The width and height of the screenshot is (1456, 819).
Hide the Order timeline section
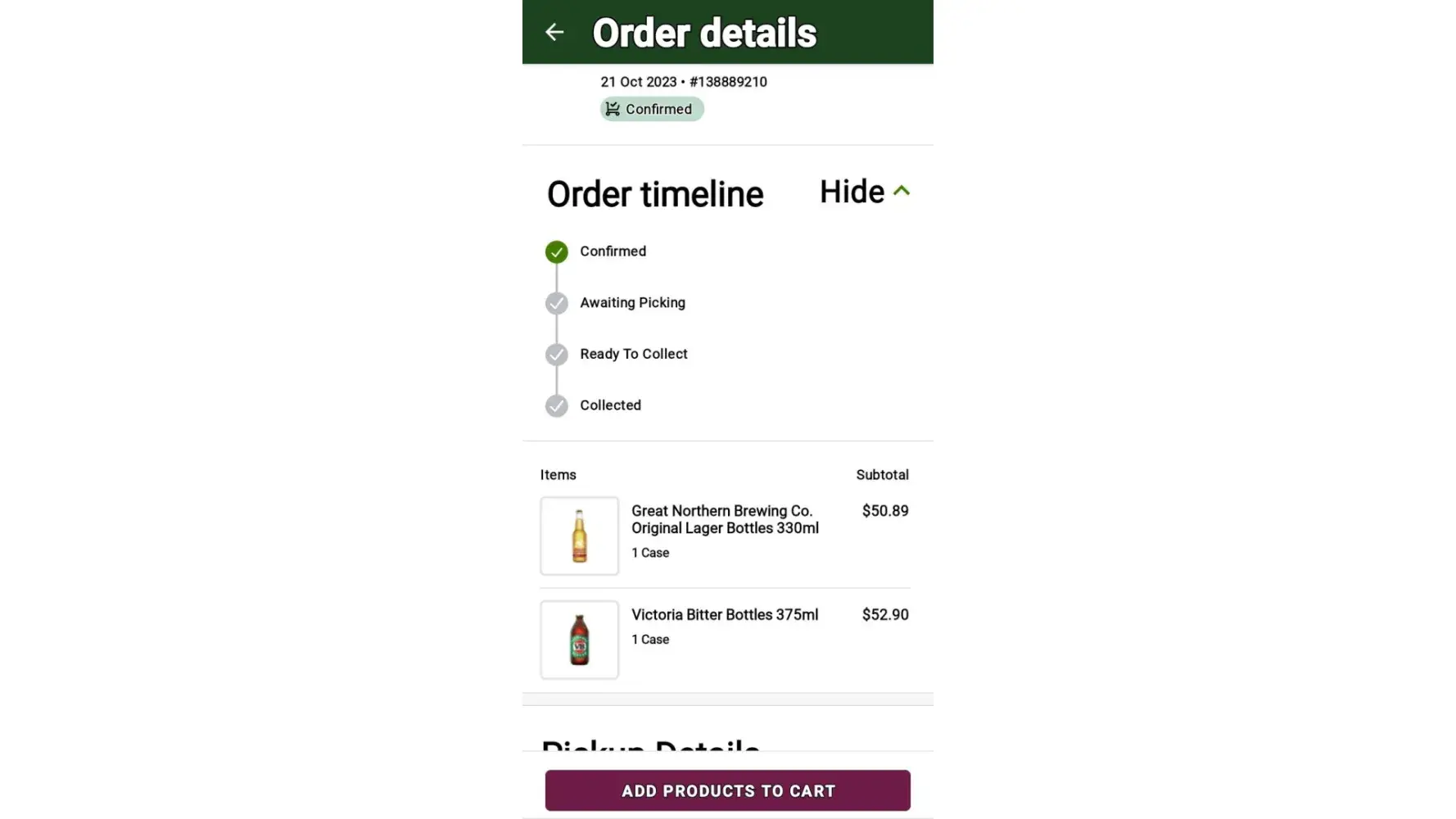852,192
